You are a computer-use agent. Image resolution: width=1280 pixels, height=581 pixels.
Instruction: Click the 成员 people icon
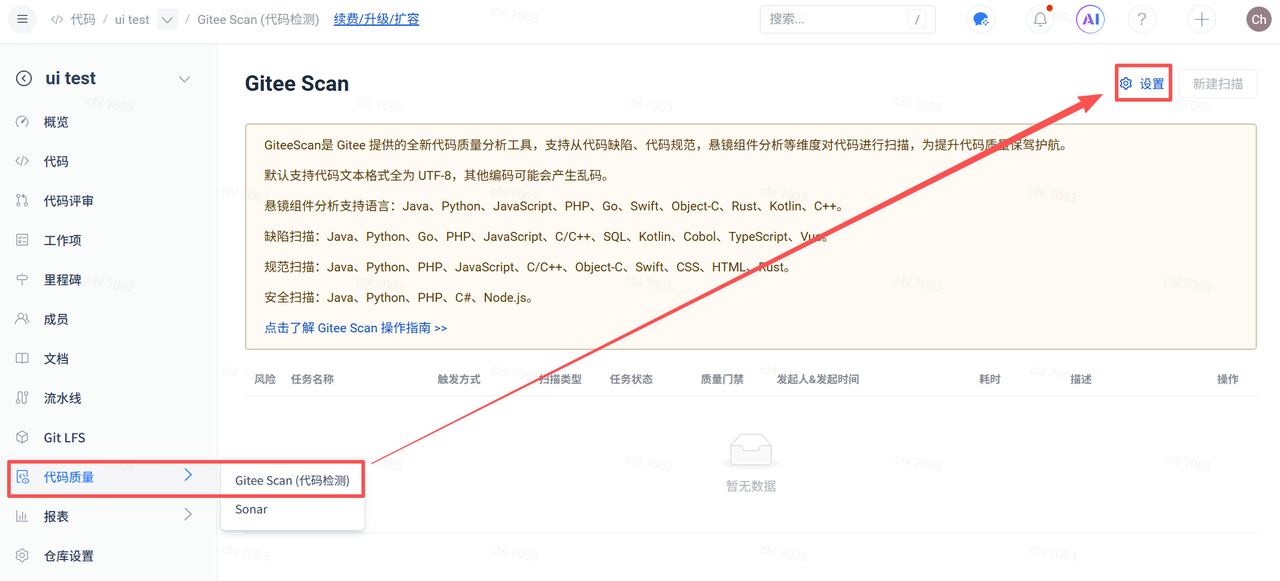click(22, 319)
